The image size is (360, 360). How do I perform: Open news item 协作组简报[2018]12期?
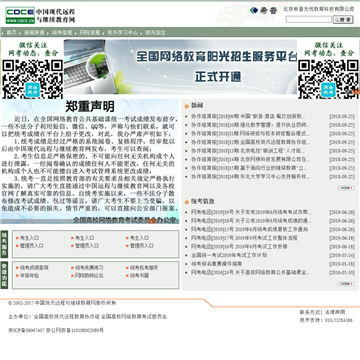[250, 142]
